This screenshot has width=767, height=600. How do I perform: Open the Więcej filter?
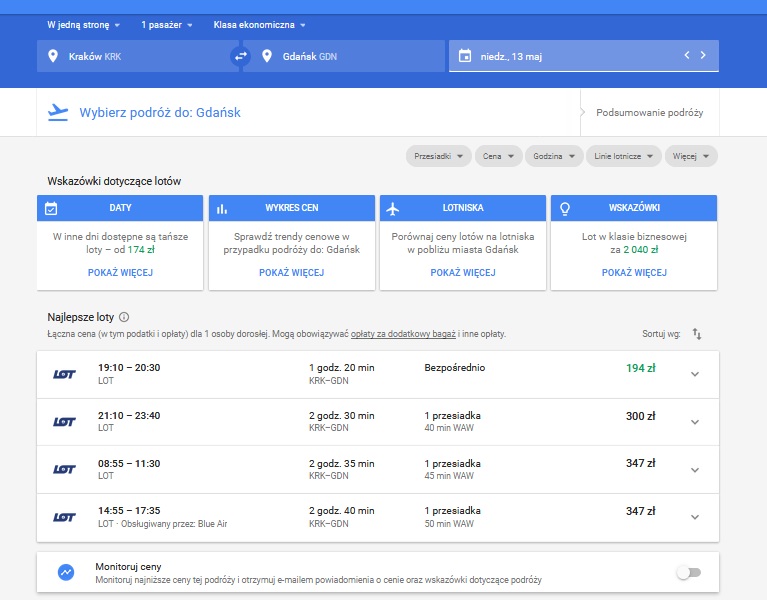tap(691, 156)
